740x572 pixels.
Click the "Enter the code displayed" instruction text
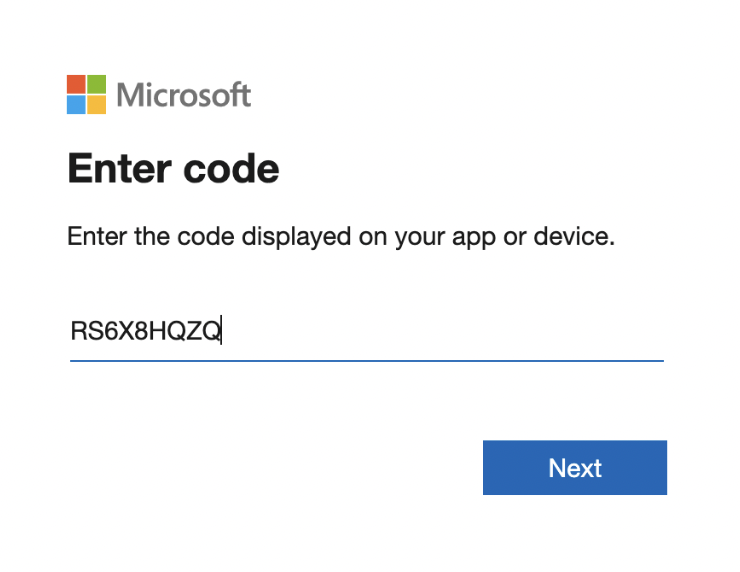click(x=209, y=236)
